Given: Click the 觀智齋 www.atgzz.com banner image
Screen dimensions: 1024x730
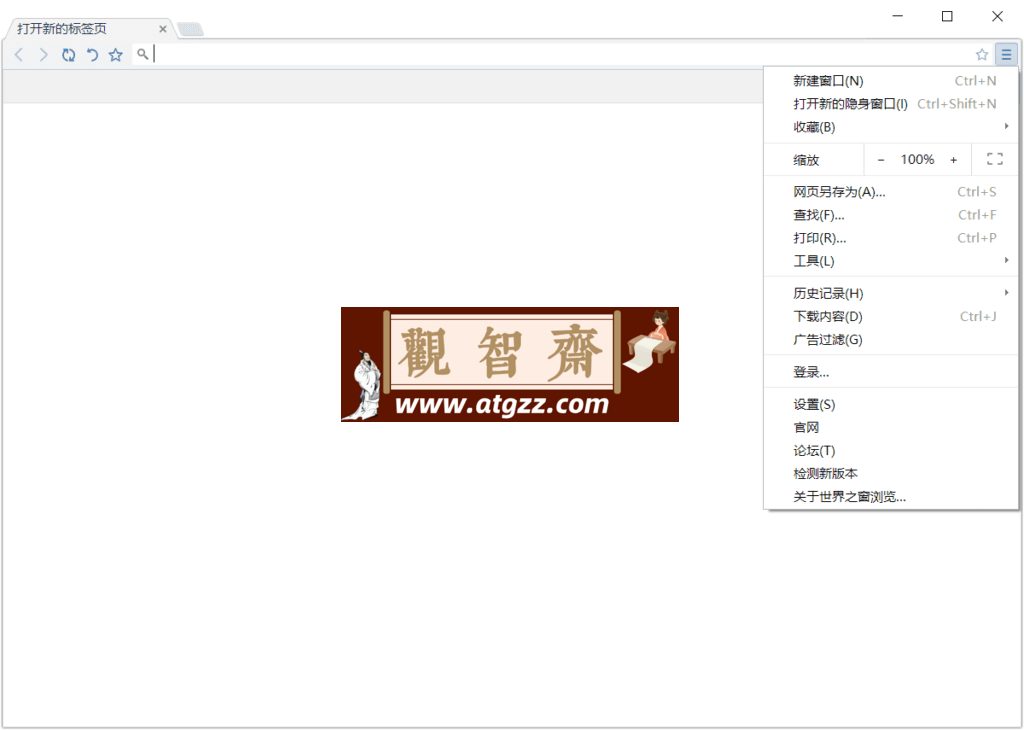Looking at the screenshot, I should coord(509,364).
